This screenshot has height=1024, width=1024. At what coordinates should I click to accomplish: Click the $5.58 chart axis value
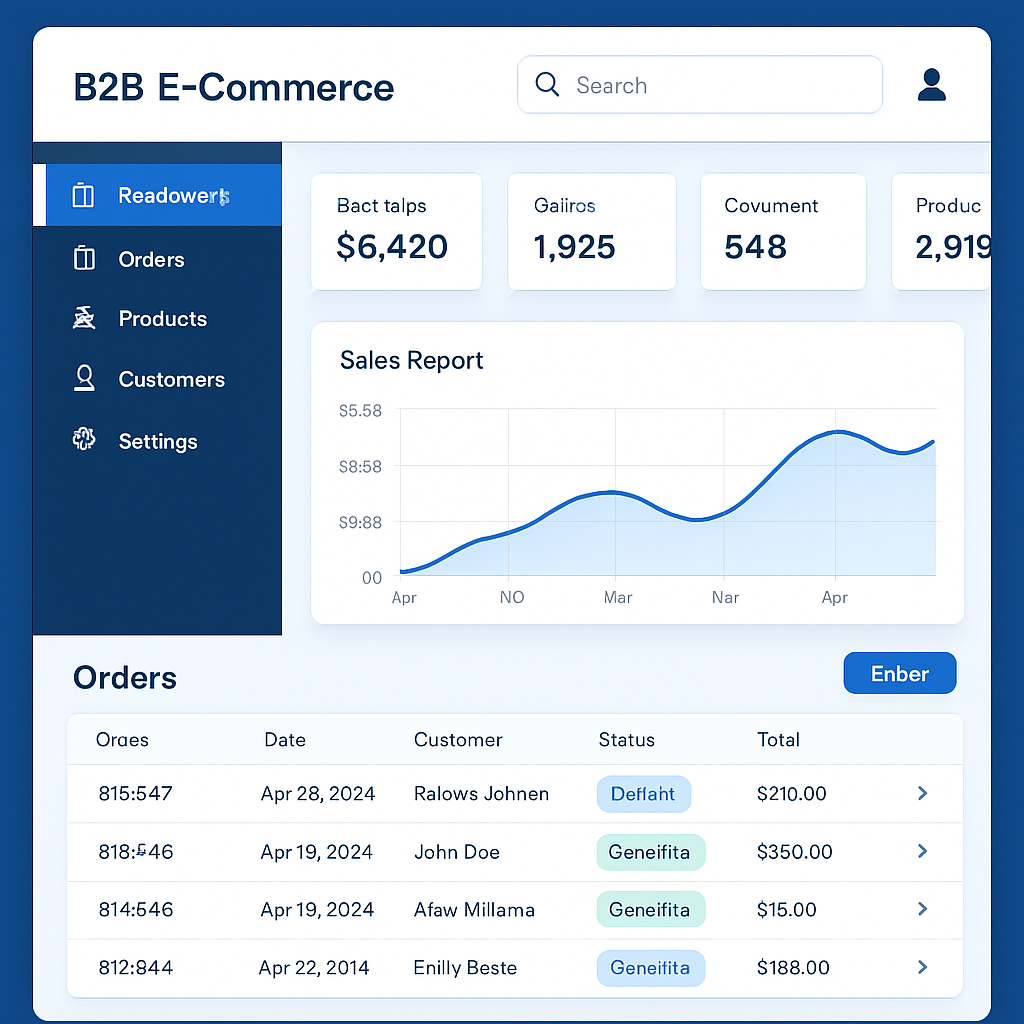[x=360, y=410]
